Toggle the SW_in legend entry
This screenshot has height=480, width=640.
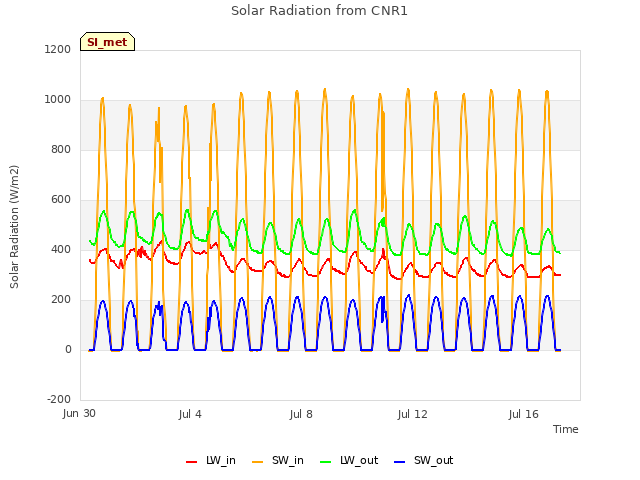pyautogui.click(x=278, y=460)
